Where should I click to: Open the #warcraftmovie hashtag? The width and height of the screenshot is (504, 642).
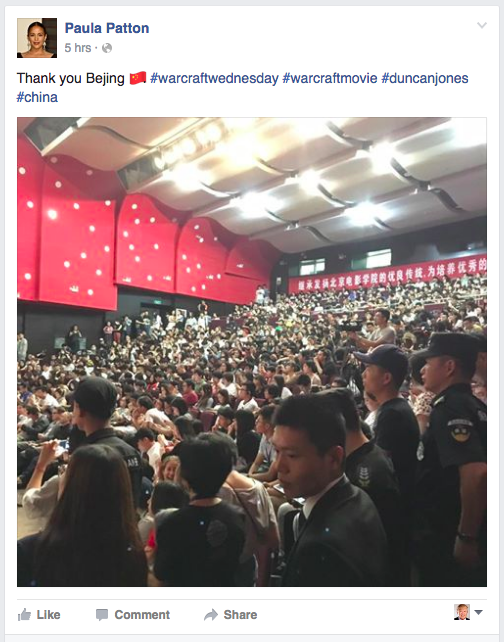point(330,78)
